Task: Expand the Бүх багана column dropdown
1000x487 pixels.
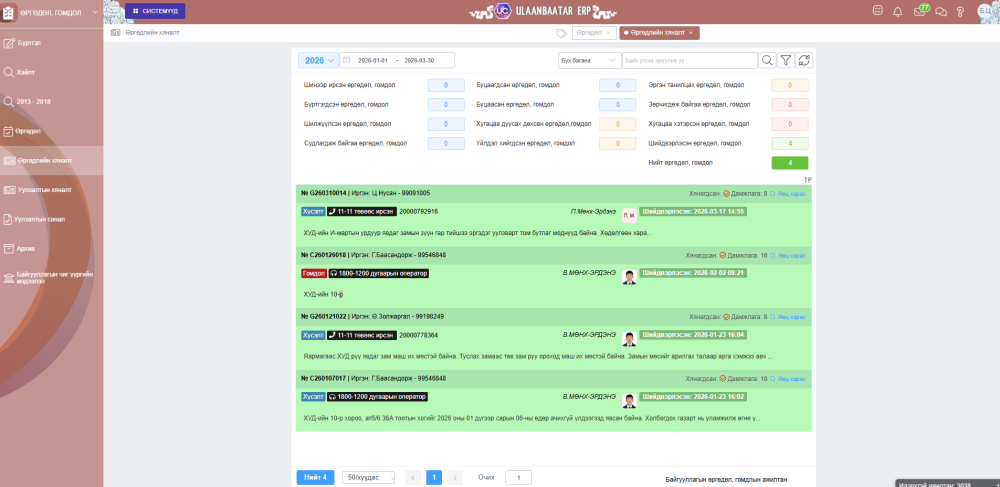Action: point(589,60)
